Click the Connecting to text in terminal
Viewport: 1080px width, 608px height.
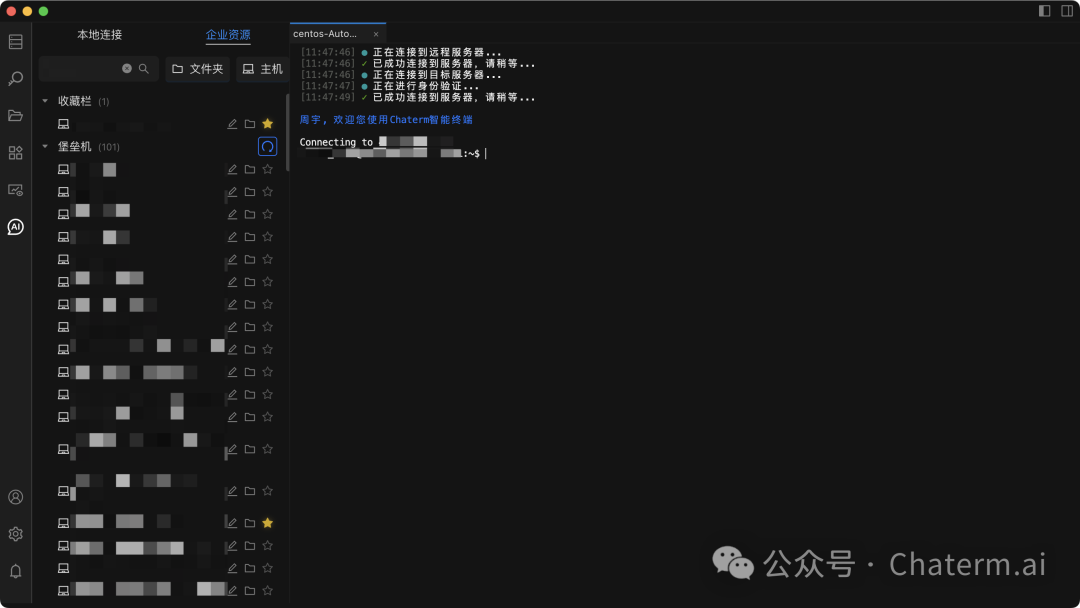pos(336,142)
